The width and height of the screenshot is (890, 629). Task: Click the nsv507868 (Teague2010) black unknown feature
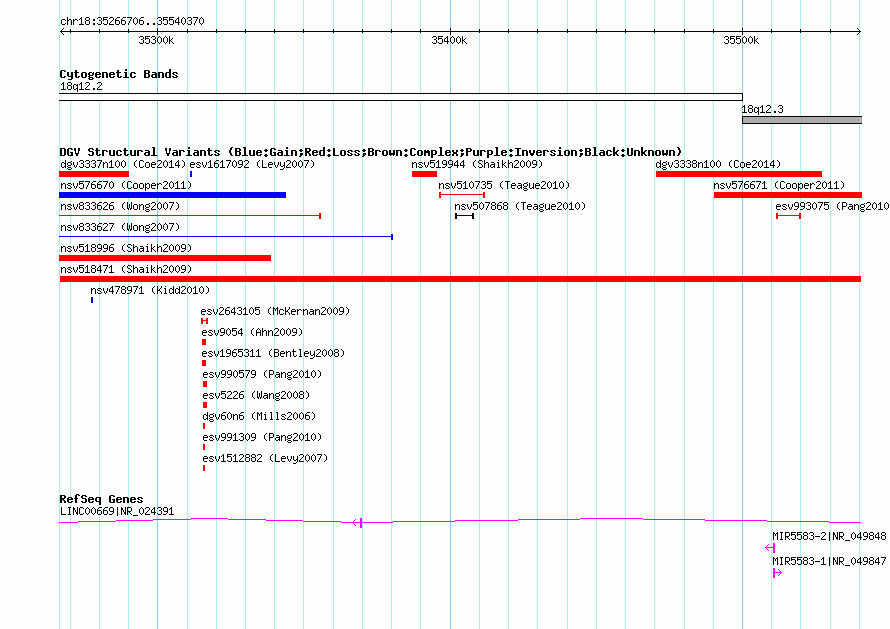click(464, 216)
